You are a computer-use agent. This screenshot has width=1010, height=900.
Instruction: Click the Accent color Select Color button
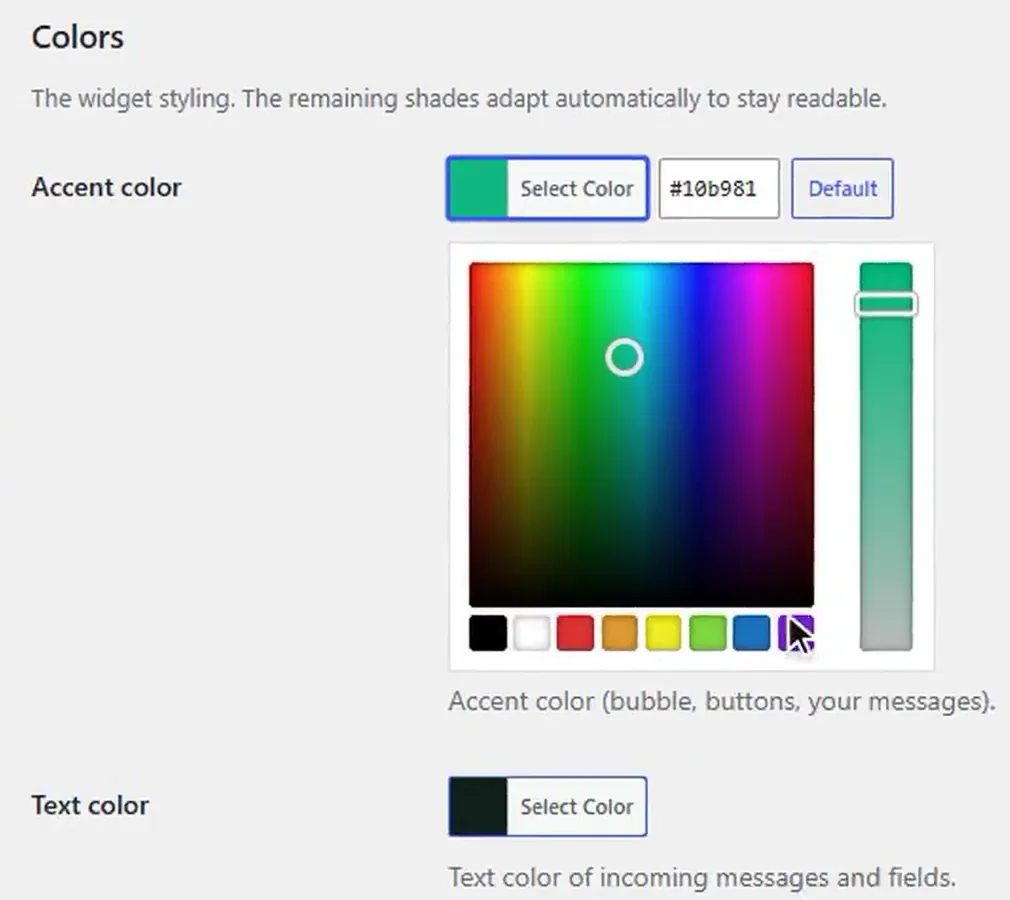(x=548, y=189)
